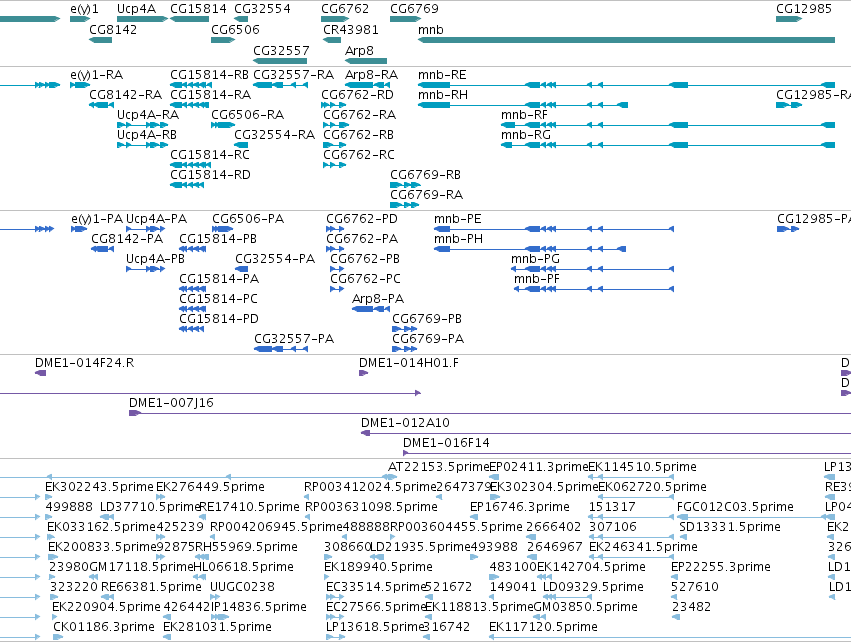Image resolution: width=851 pixels, height=642 pixels.
Task: Click EST label EK246341.5prime
Action: (x=643, y=547)
